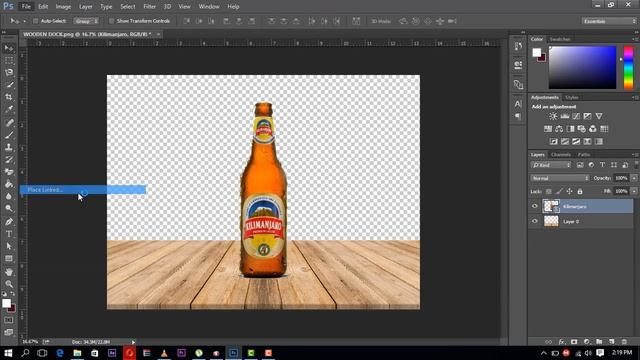
Task: Click the Kilimanjaro layer thumbnail
Action: pyautogui.click(x=551, y=206)
